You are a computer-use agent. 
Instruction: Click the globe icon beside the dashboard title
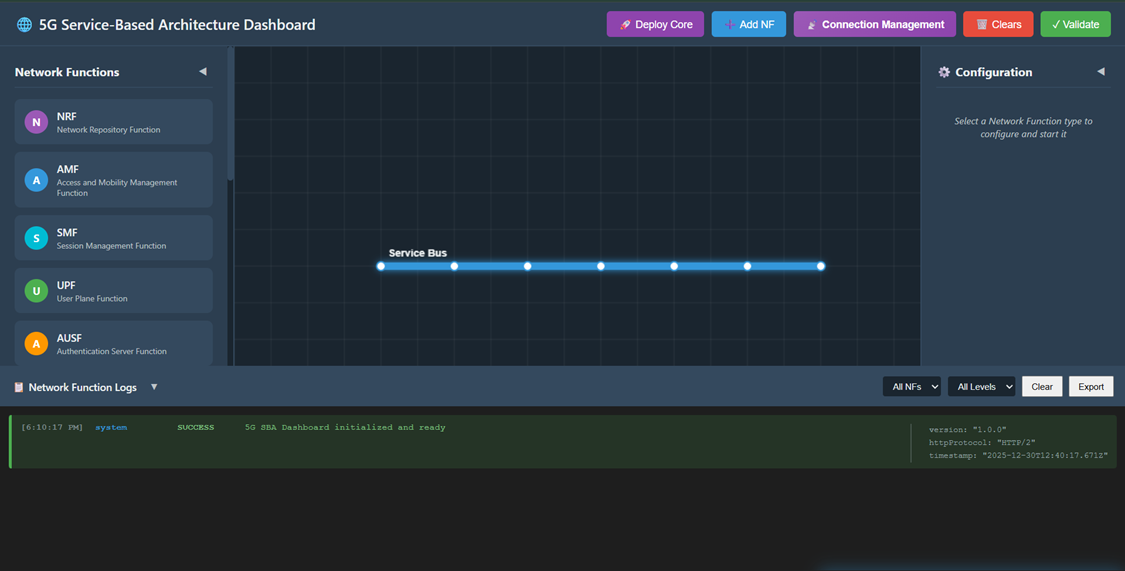[24, 24]
